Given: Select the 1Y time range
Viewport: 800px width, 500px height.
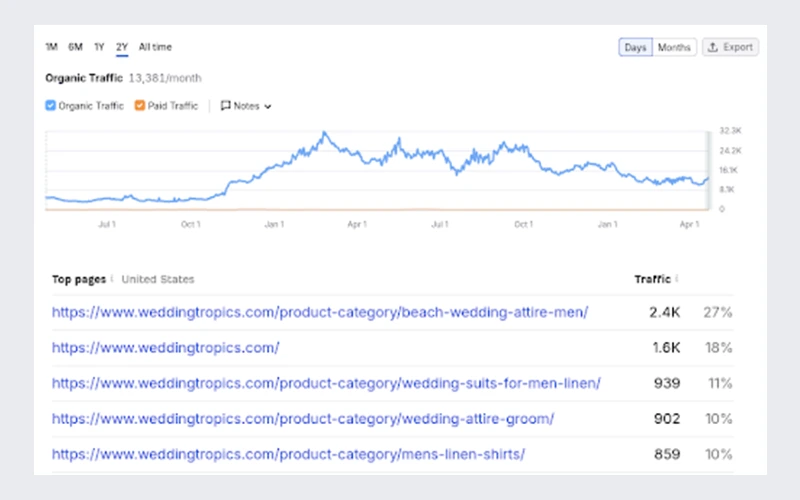Looking at the screenshot, I should pos(99,47).
